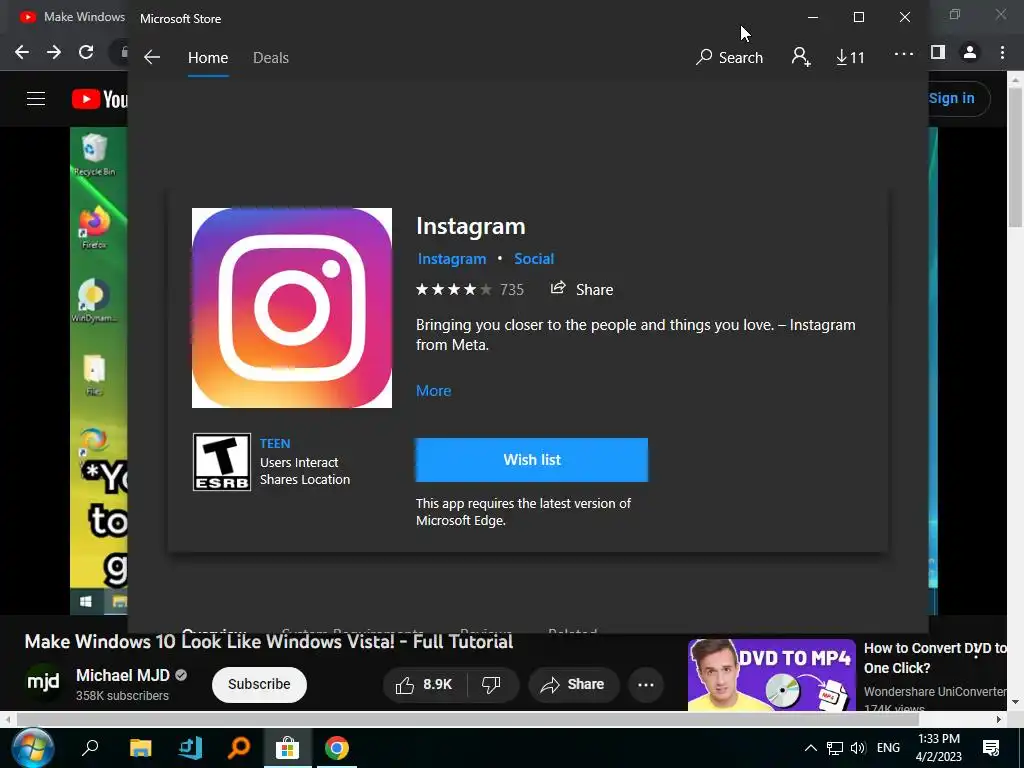Open the Instagram publisher link
The image size is (1024, 768).
(x=451, y=259)
